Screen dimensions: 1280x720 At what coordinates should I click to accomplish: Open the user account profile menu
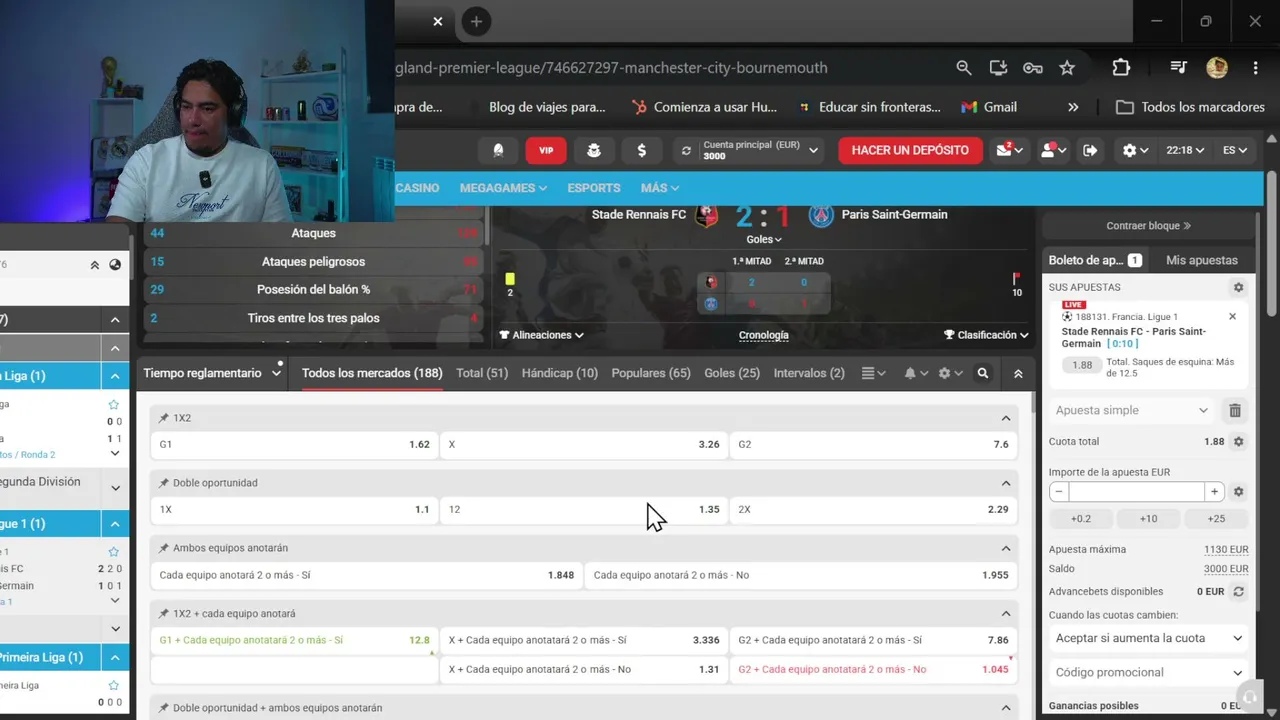point(1053,150)
